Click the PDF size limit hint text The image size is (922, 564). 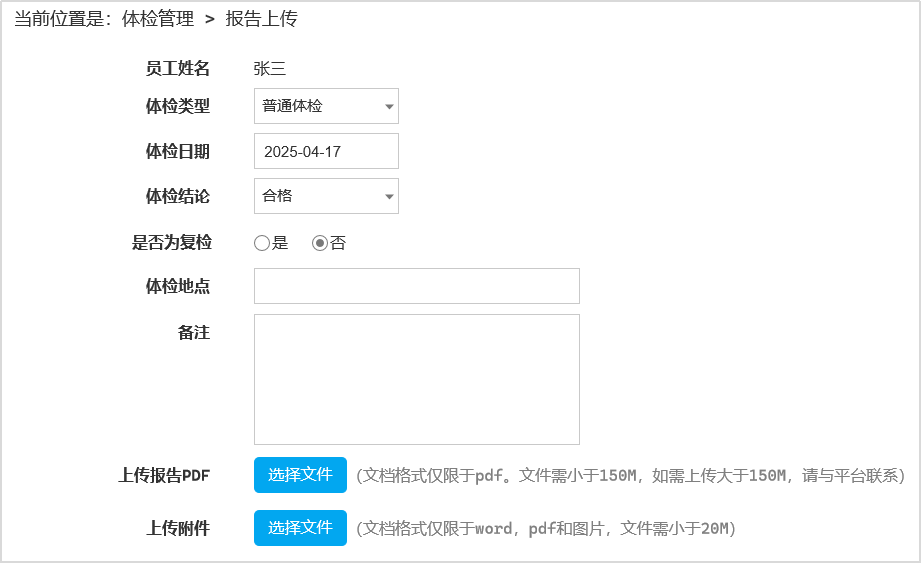630,476
